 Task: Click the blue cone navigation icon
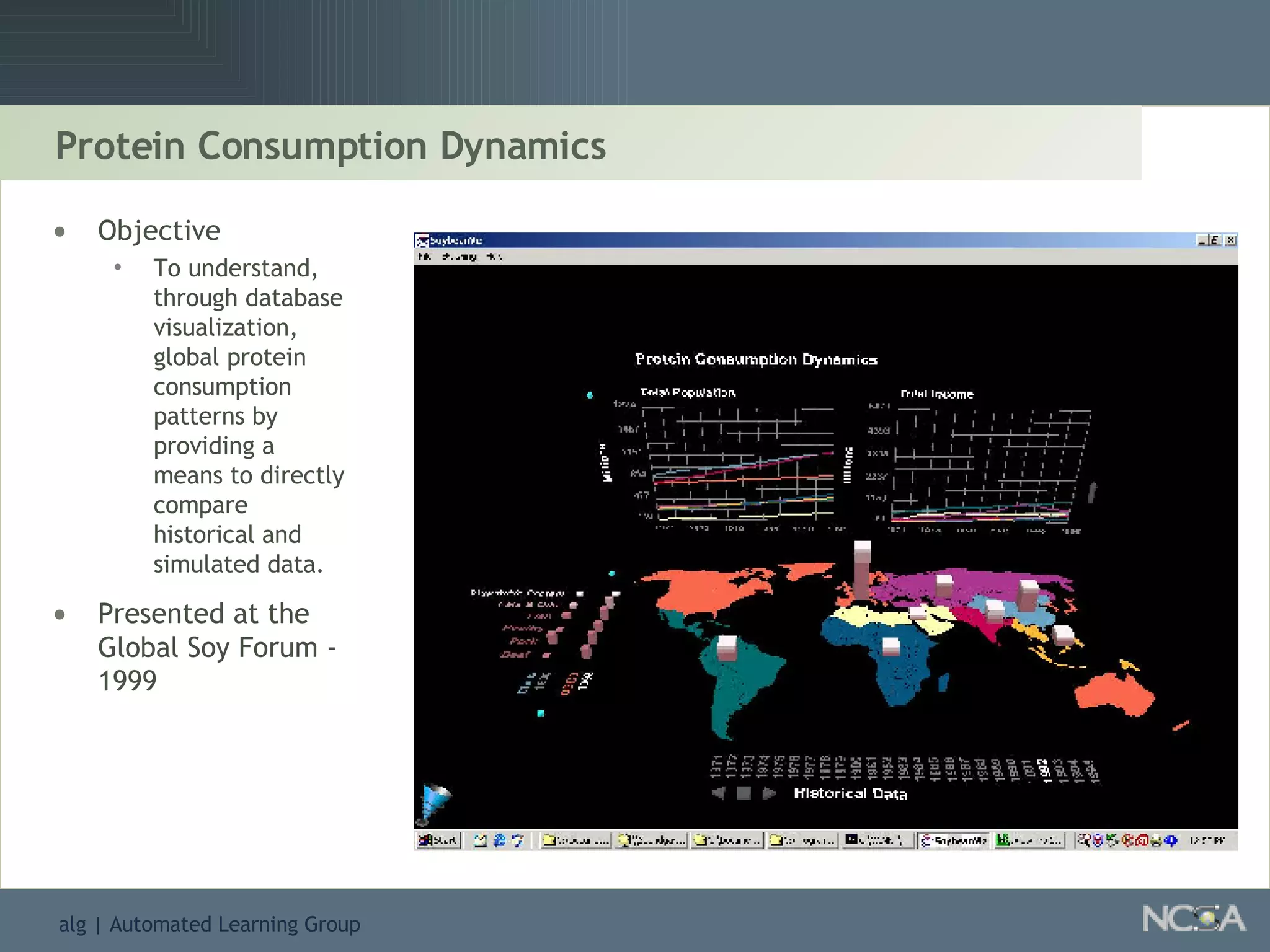435,800
